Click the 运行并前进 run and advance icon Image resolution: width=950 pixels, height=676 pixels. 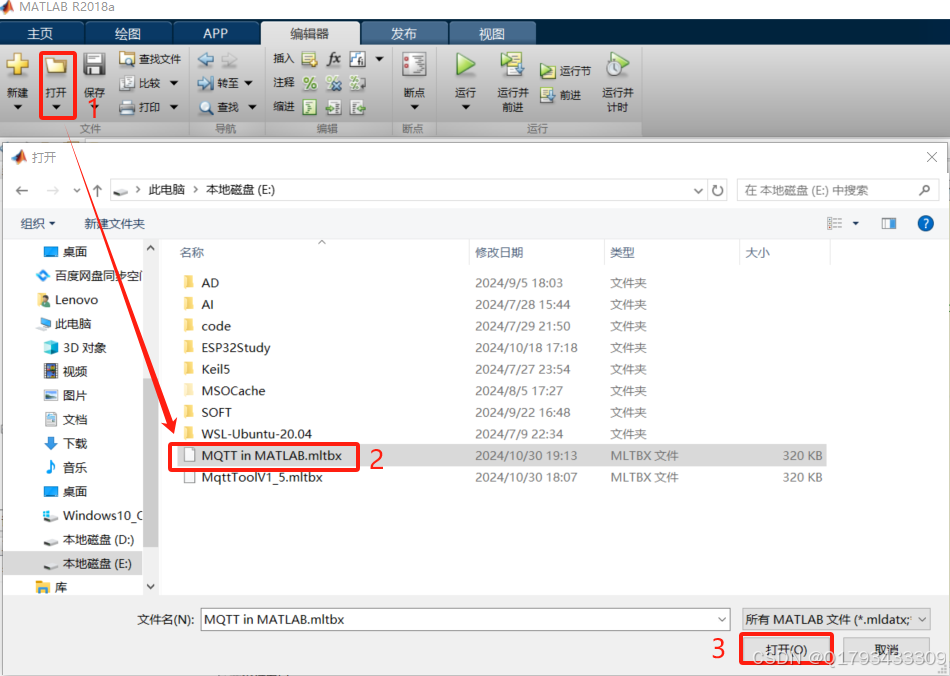coord(512,64)
